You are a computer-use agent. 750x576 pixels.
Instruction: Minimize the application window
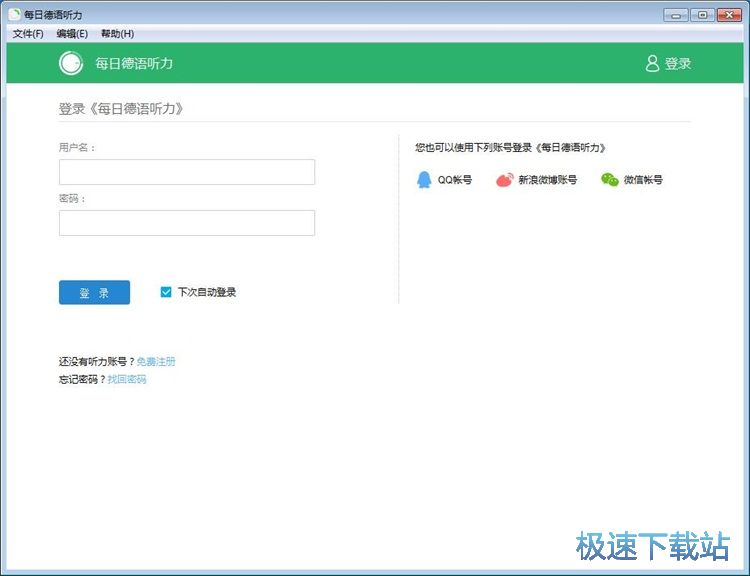[x=677, y=14]
